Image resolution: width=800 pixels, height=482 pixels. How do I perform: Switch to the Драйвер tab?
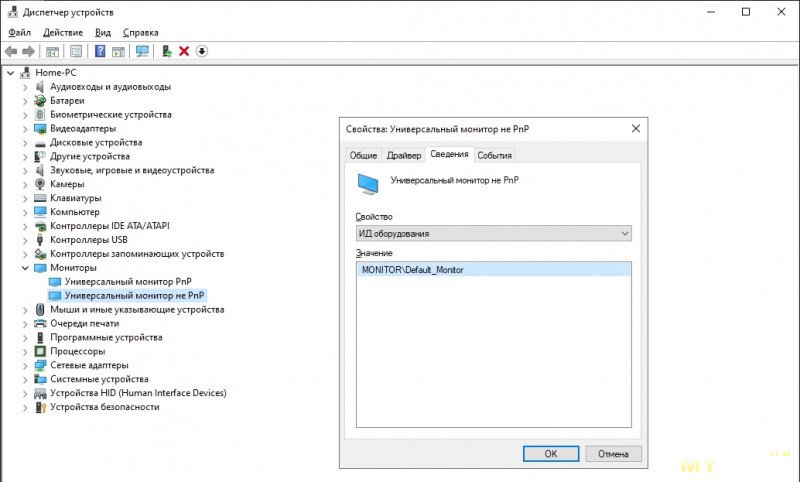pyautogui.click(x=404, y=156)
